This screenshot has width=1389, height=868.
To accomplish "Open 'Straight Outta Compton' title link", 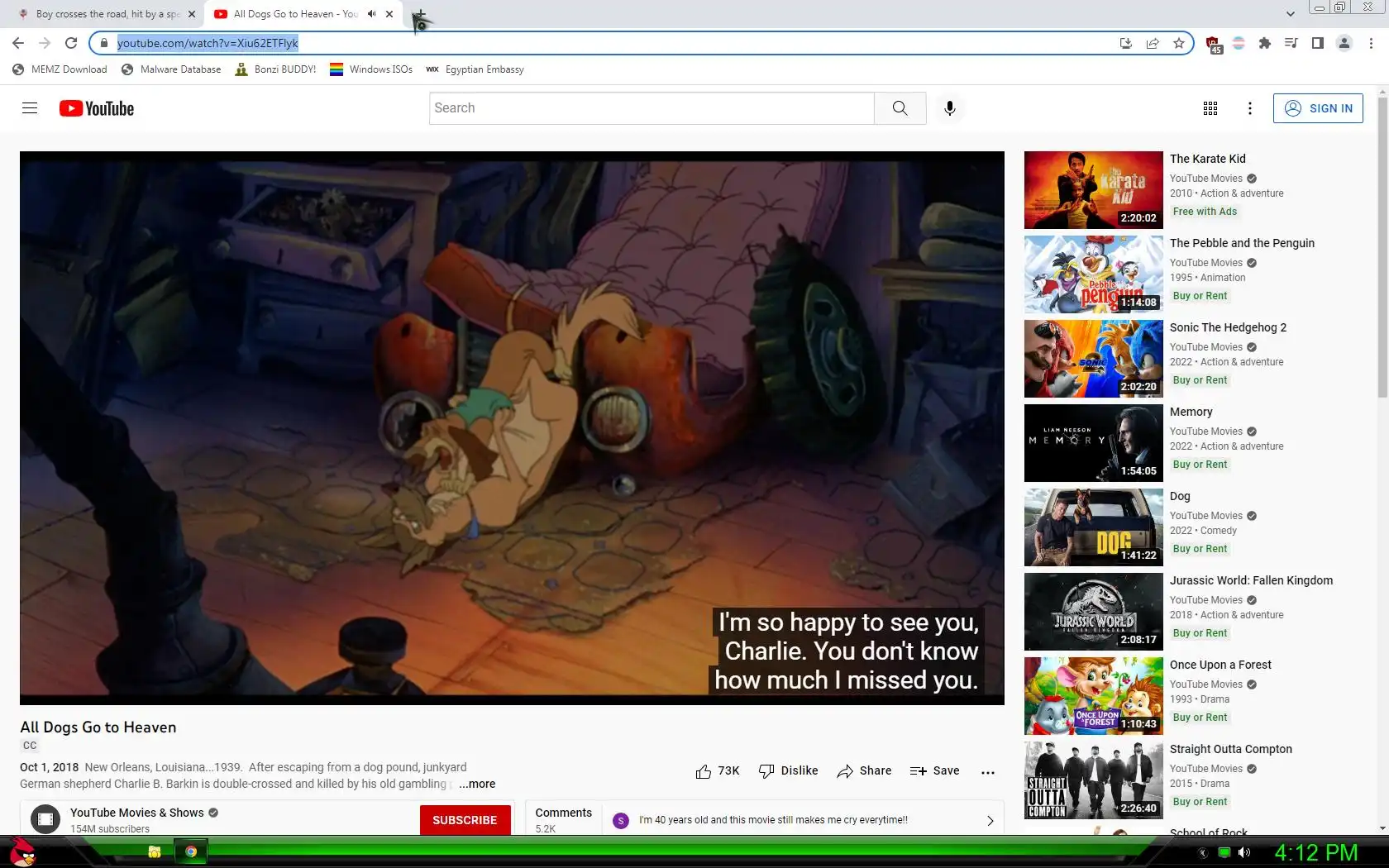I will (x=1230, y=749).
